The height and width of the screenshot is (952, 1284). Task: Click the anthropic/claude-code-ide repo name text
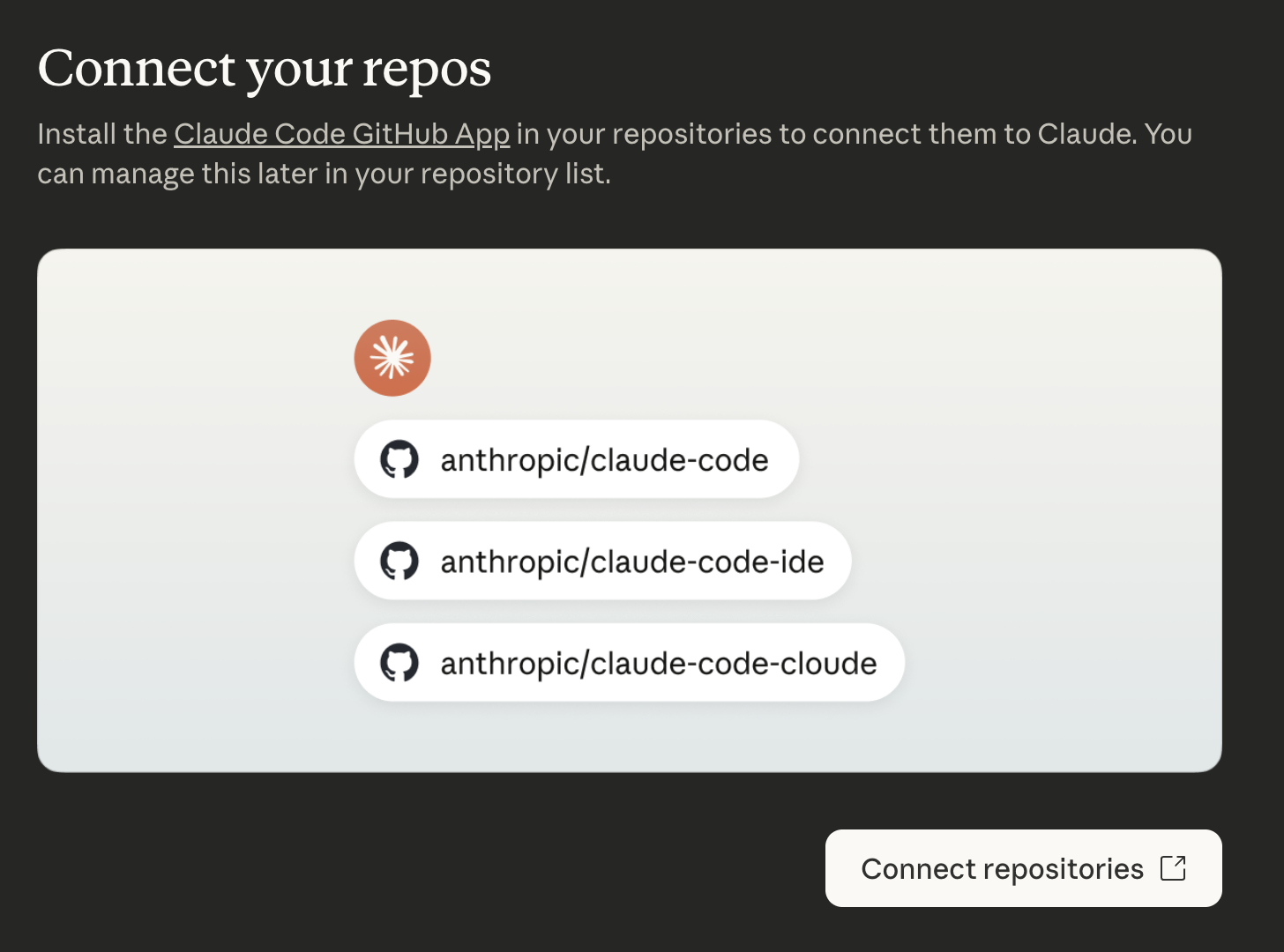click(x=631, y=561)
